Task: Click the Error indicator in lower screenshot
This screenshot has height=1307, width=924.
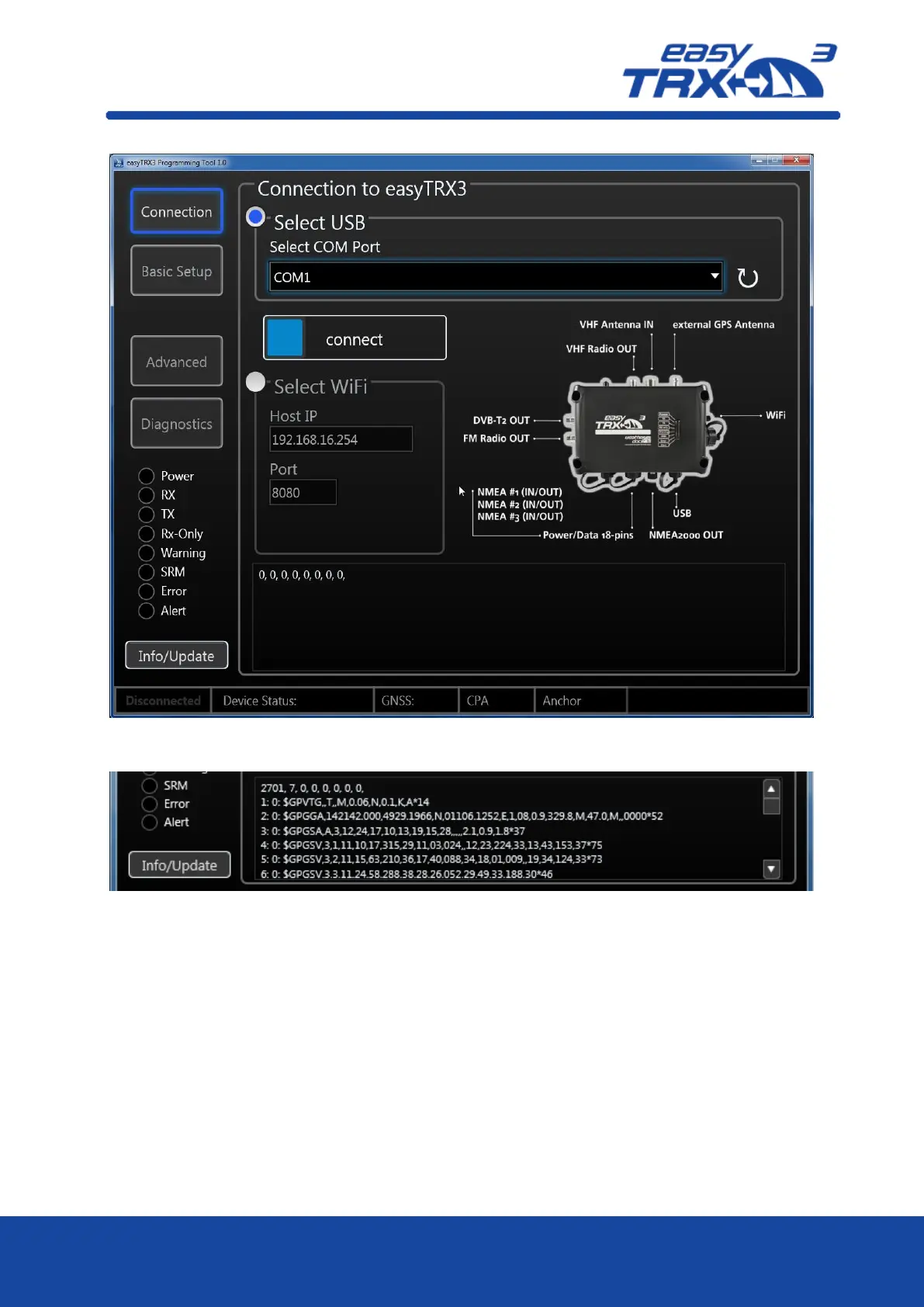Action: coord(150,804)
